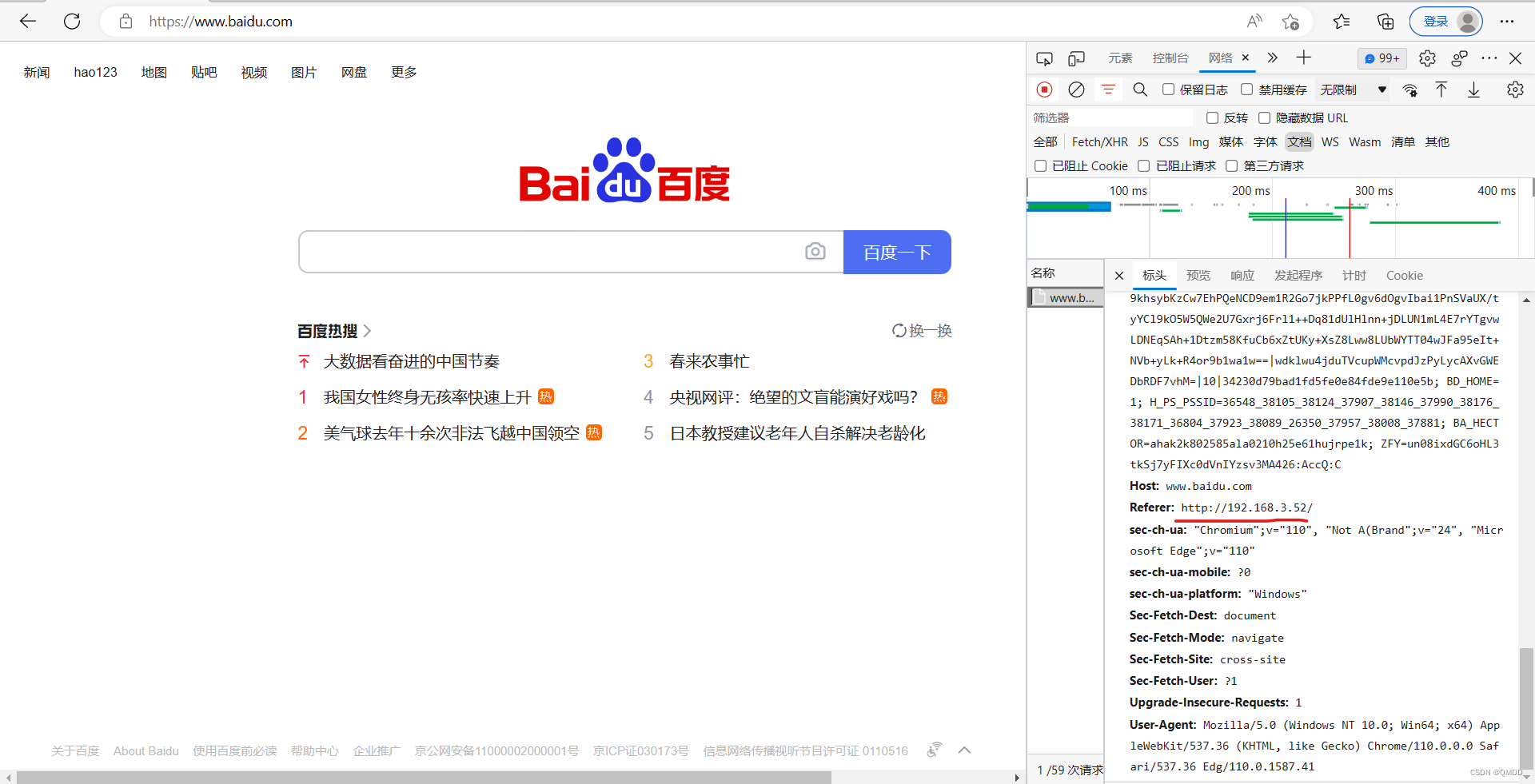Image resolution: width=1535 pixels, height=784 pixels.
Task: Focus the 筛选器 filter input
Action: pyautogui.click(x=1111, y=117)
